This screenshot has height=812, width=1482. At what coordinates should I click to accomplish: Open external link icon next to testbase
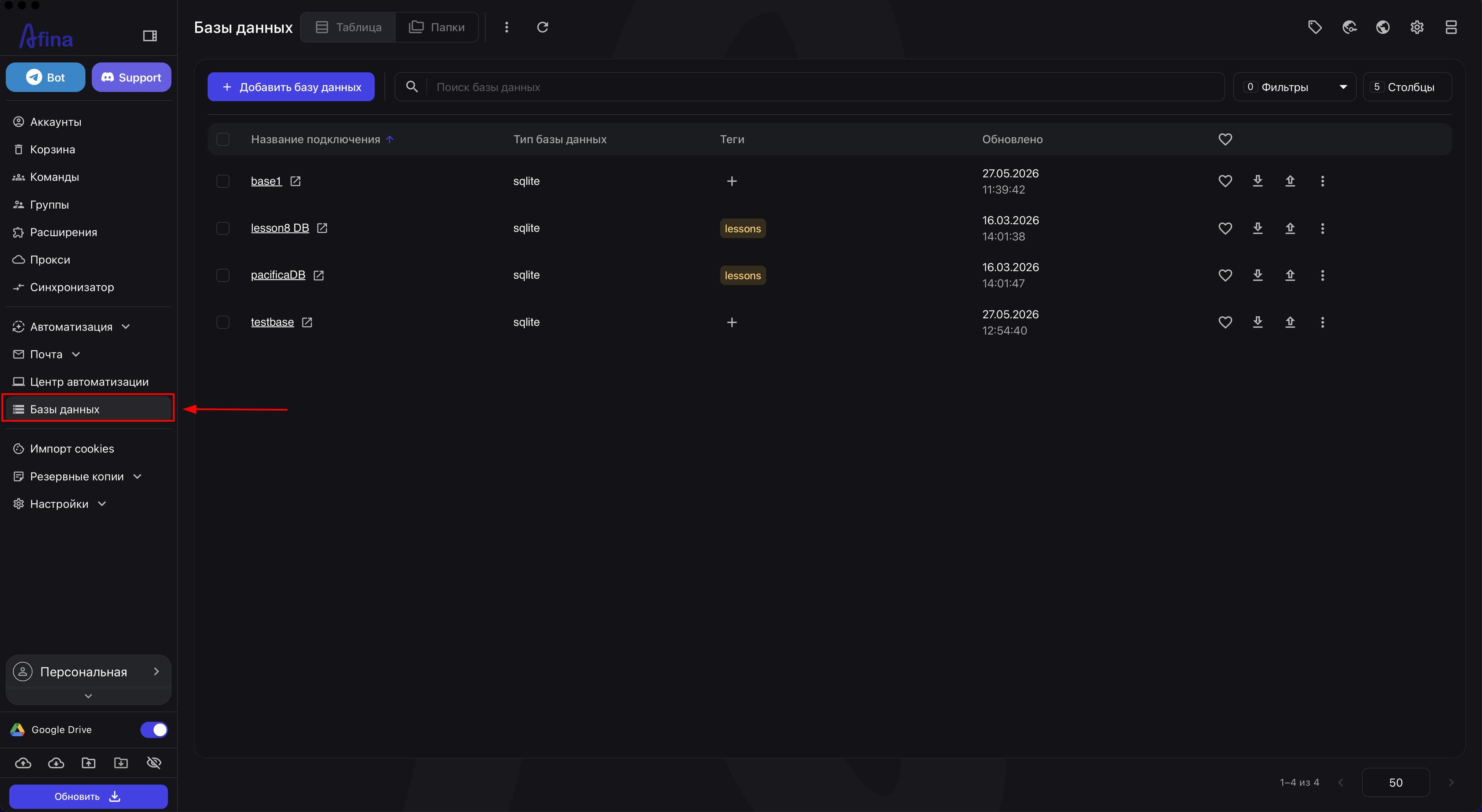point(307,322)
